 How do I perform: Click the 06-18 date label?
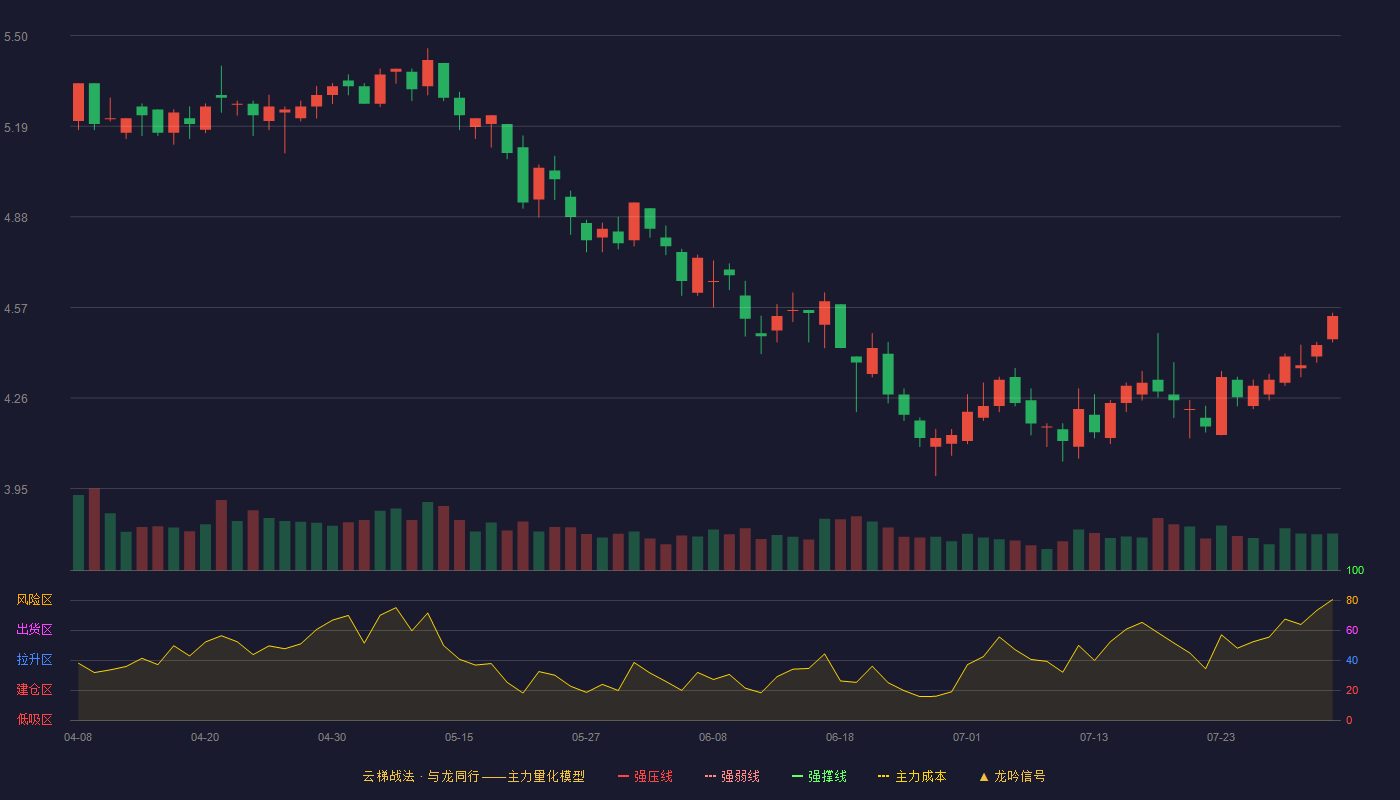(840, 737)
